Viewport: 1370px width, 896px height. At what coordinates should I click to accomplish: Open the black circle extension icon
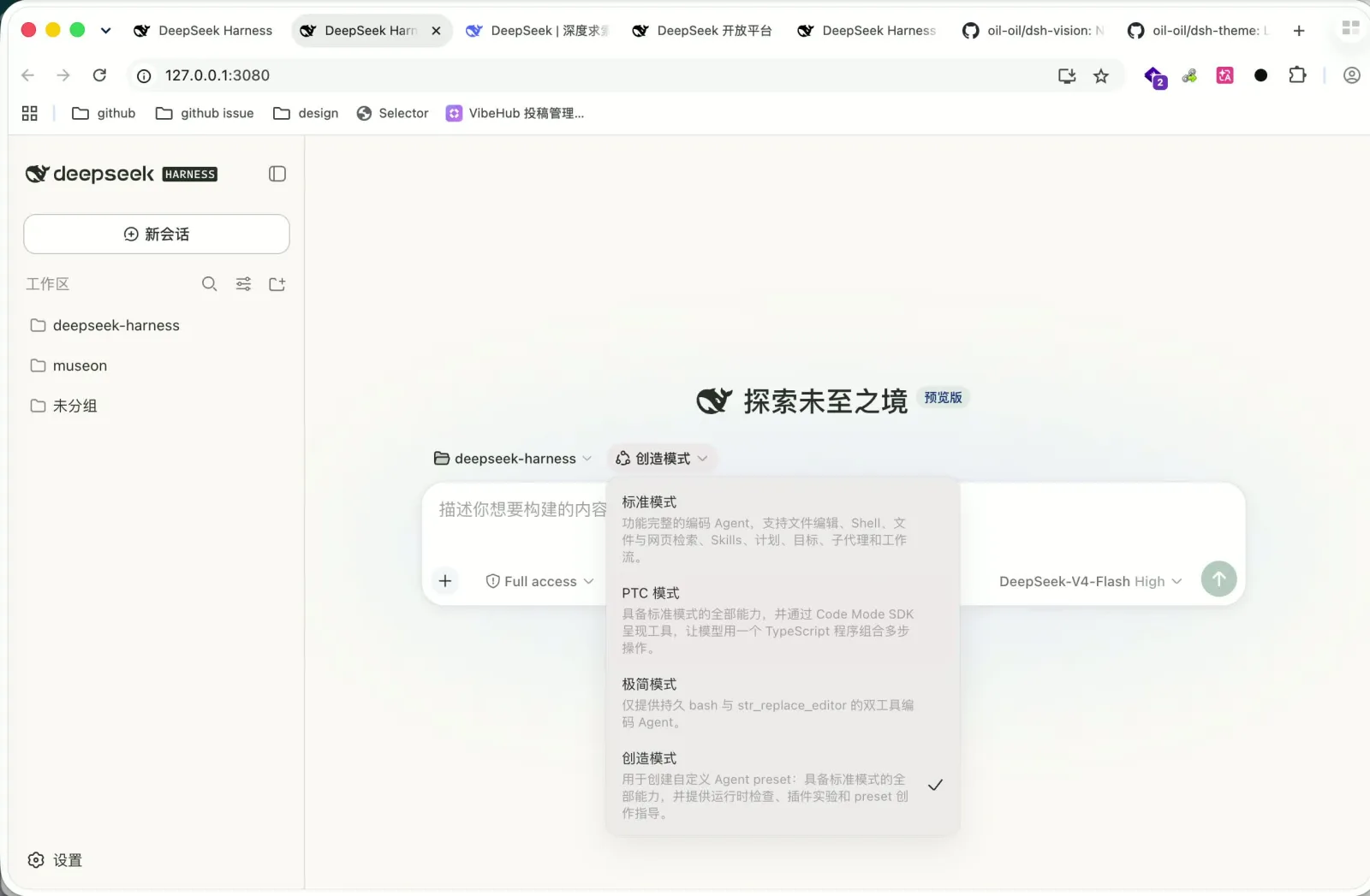point(1260,75)
